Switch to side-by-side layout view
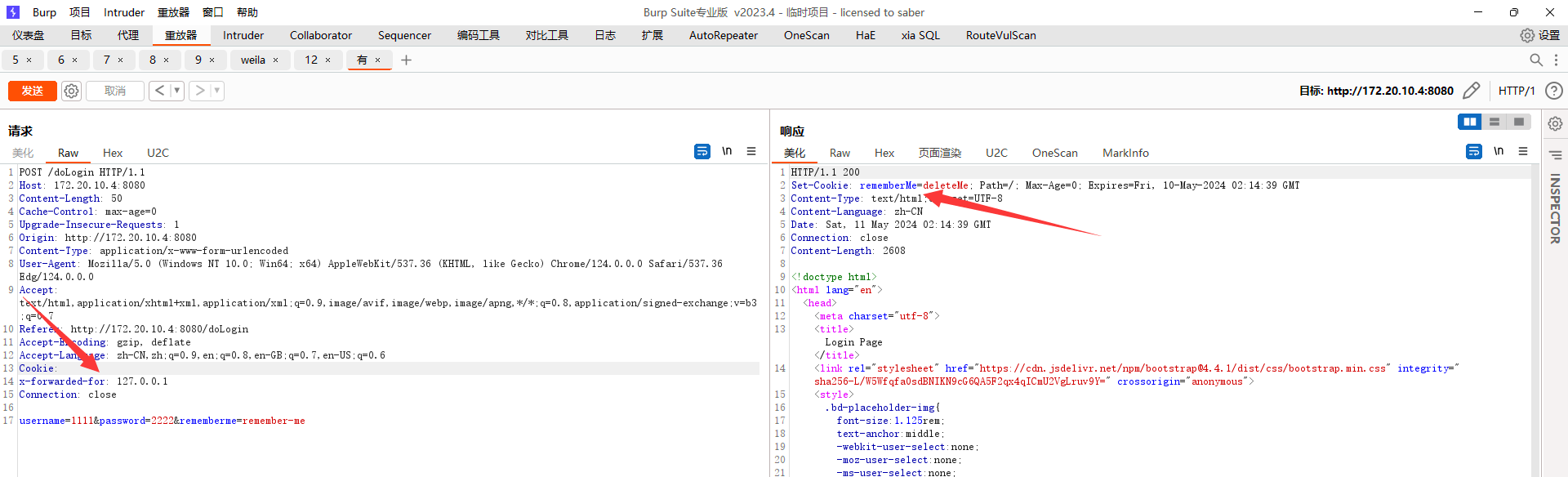This screenshot has width=1568, height=477. point(1469,122)
